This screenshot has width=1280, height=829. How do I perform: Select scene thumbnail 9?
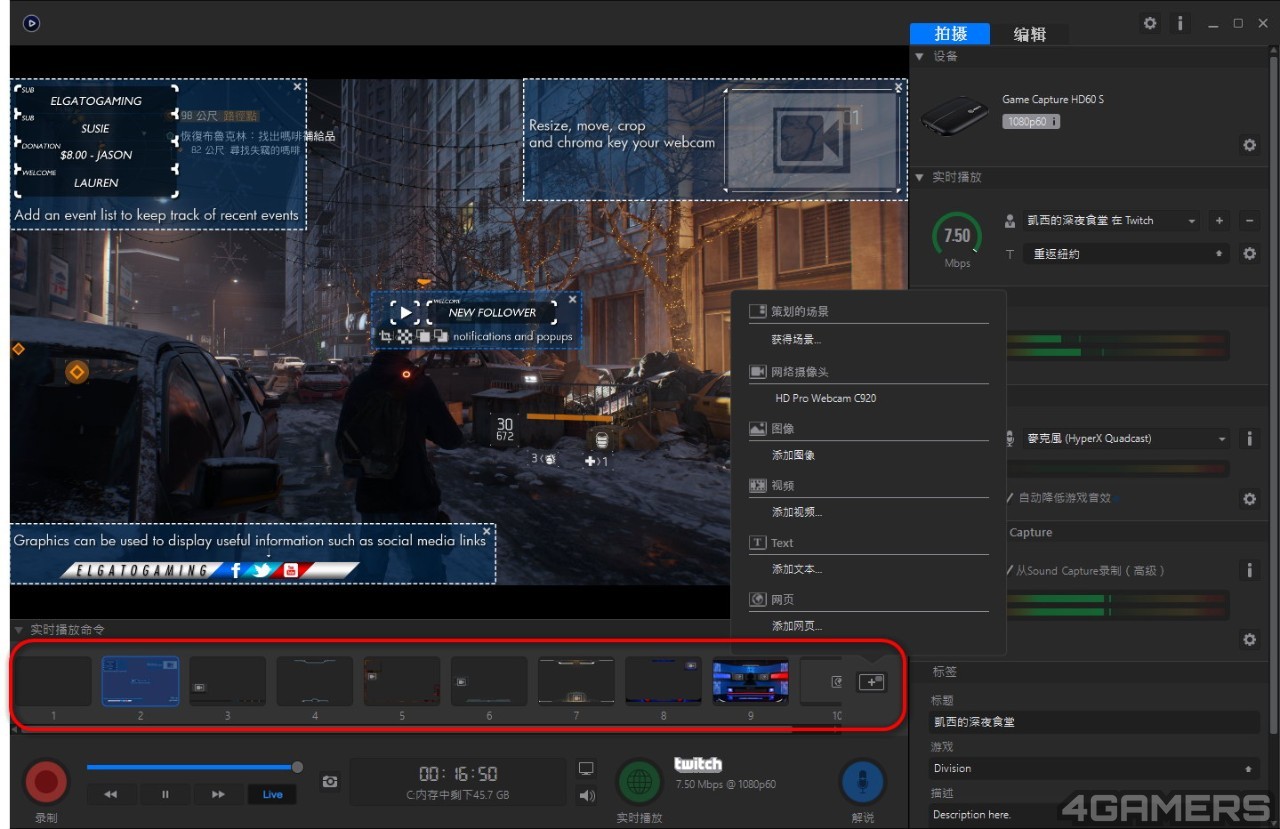(750, 681)
